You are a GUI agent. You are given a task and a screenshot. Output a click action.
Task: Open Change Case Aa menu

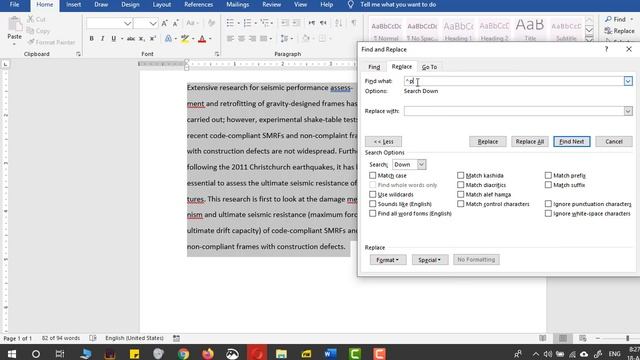191,23
